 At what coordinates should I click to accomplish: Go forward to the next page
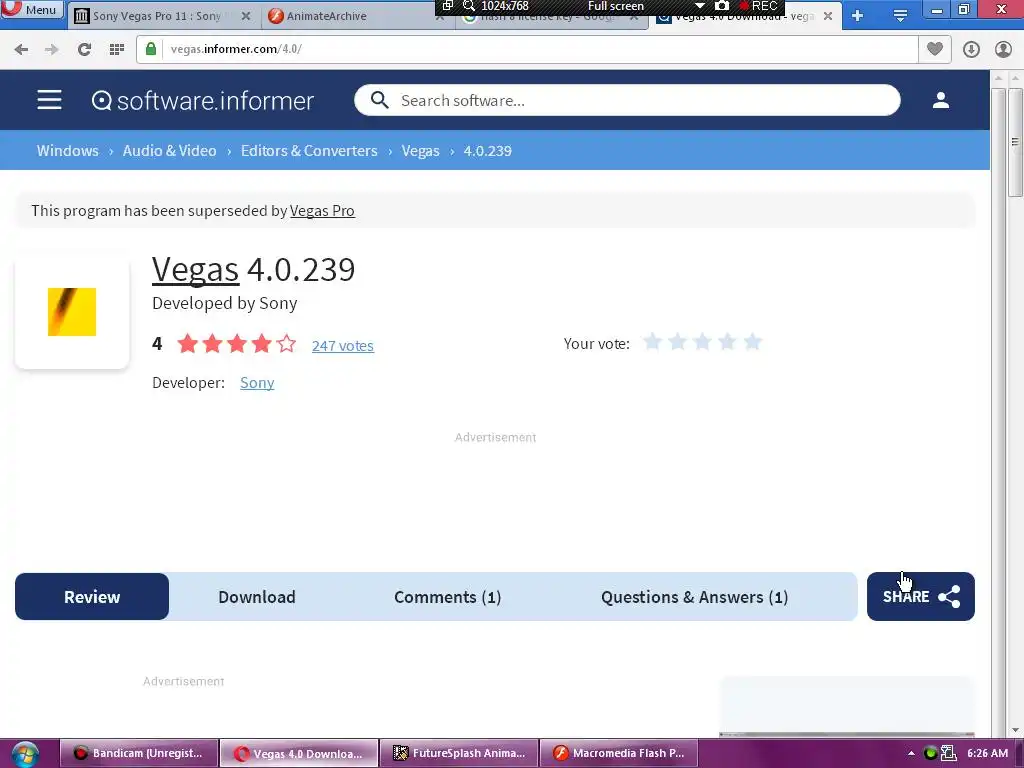52,49
